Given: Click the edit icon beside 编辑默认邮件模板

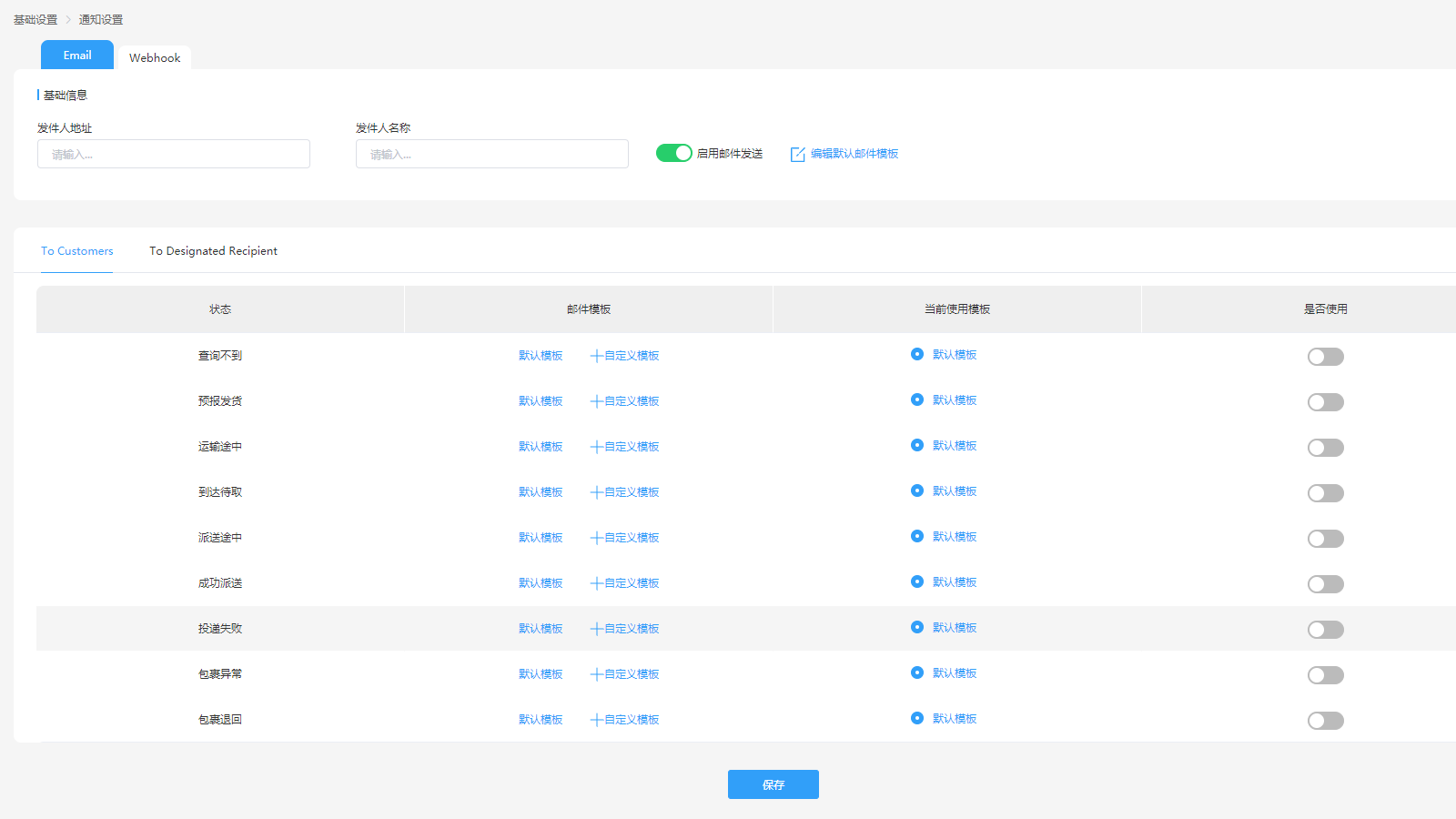Looking at the screenshot, I should 798,153.
